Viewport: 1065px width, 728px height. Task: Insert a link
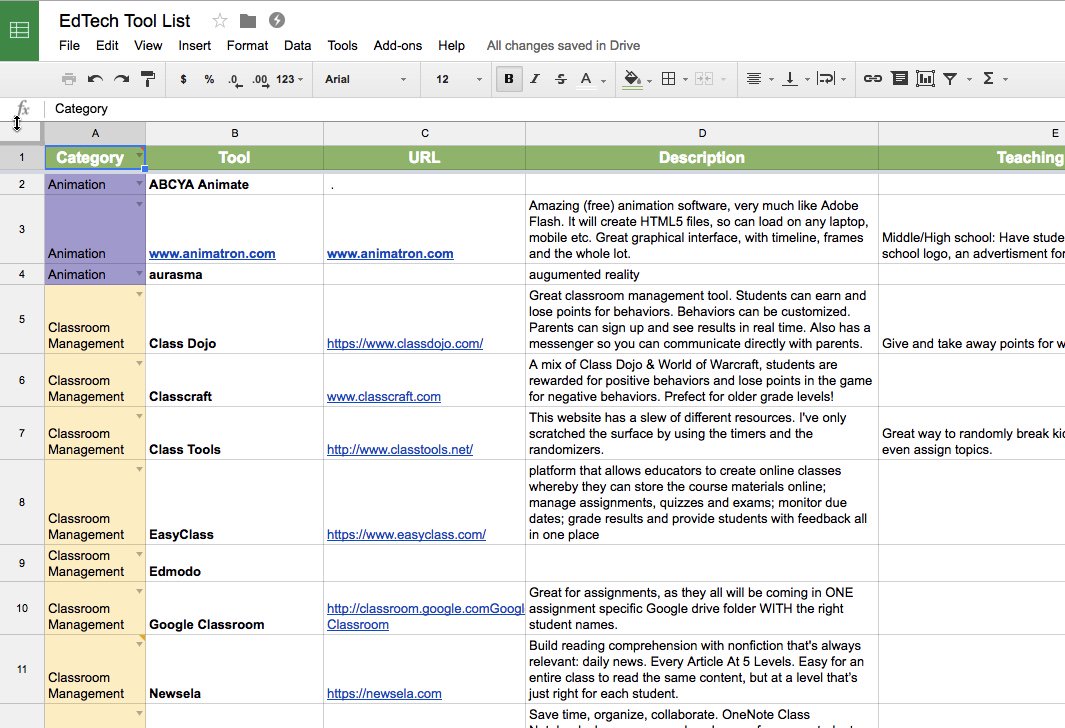coord(873,79)
